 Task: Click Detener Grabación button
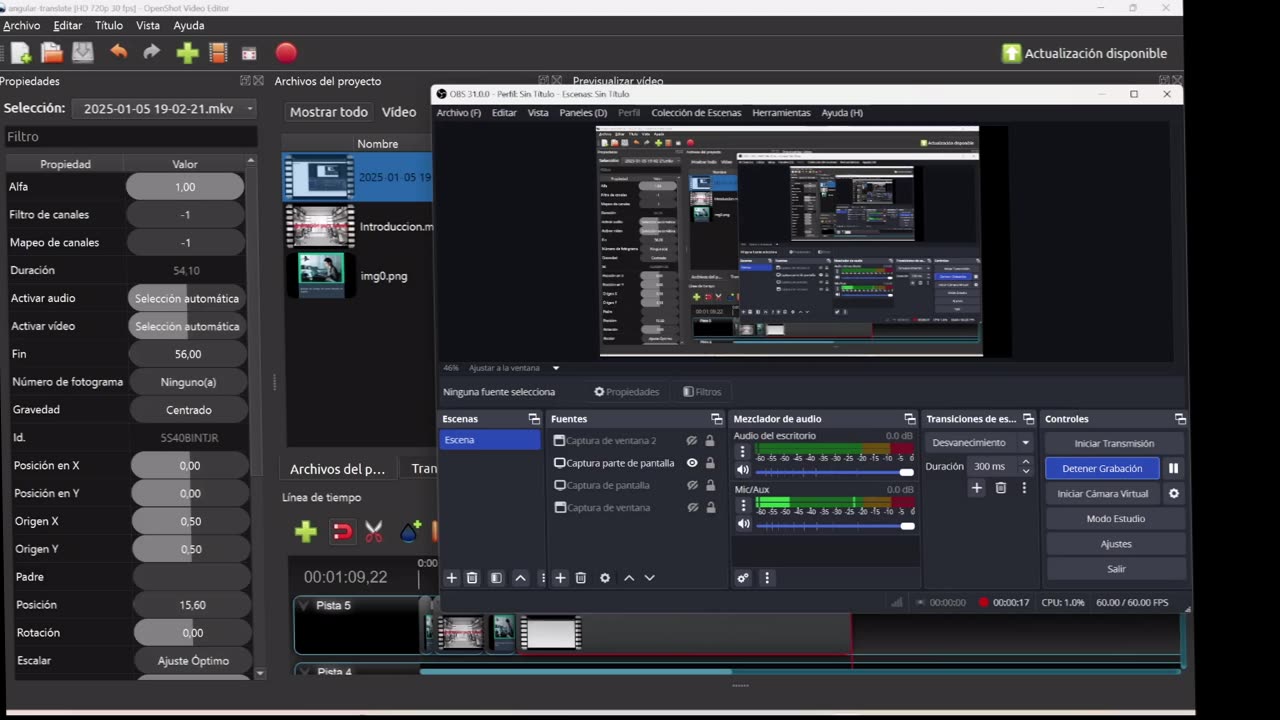point(1102,468)
